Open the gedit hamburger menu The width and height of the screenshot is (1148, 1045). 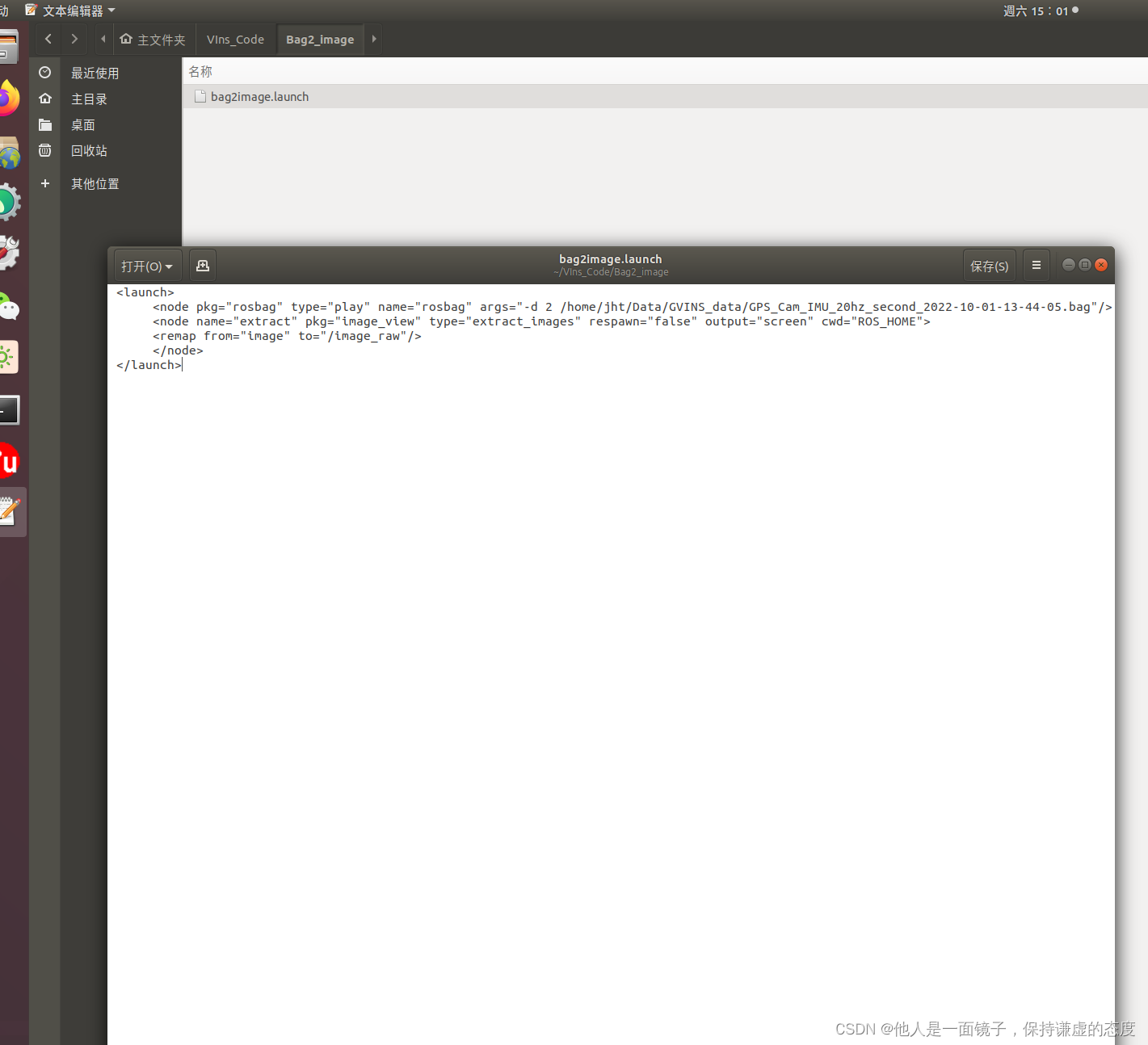(x=1036, y=265)
